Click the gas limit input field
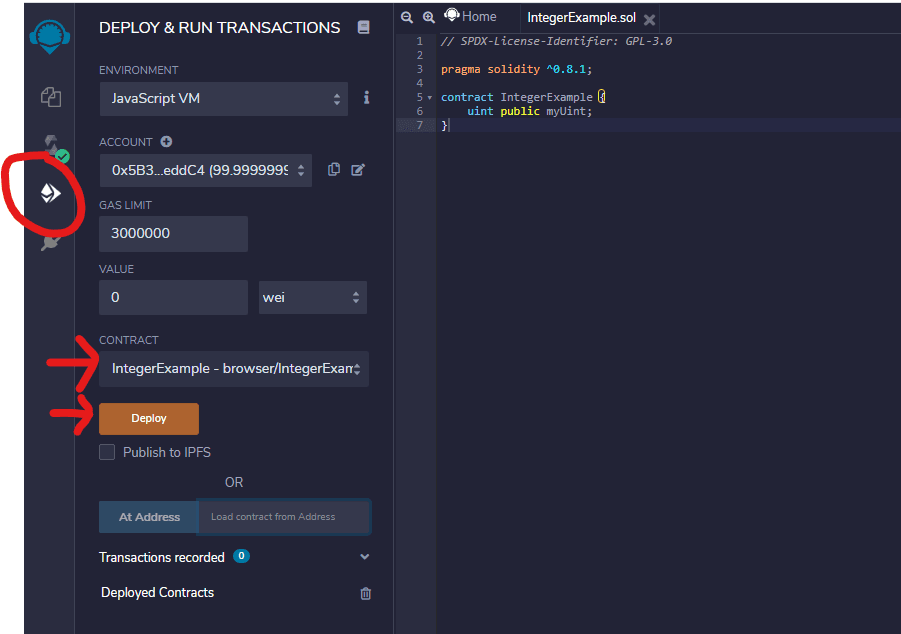Image resolution: width=901 pixels, height=634 pixels. tap(174, 233)
